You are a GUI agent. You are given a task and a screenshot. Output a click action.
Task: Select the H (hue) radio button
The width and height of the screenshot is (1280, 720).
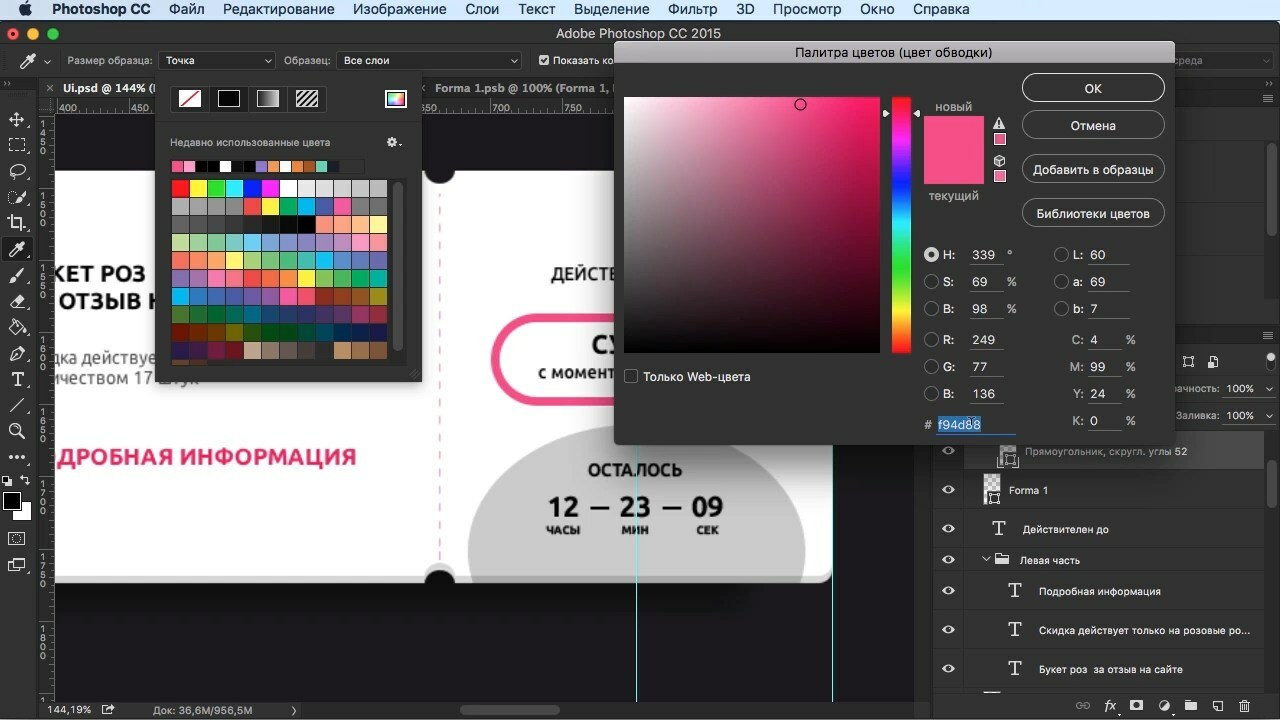click(x=932, y=255)
